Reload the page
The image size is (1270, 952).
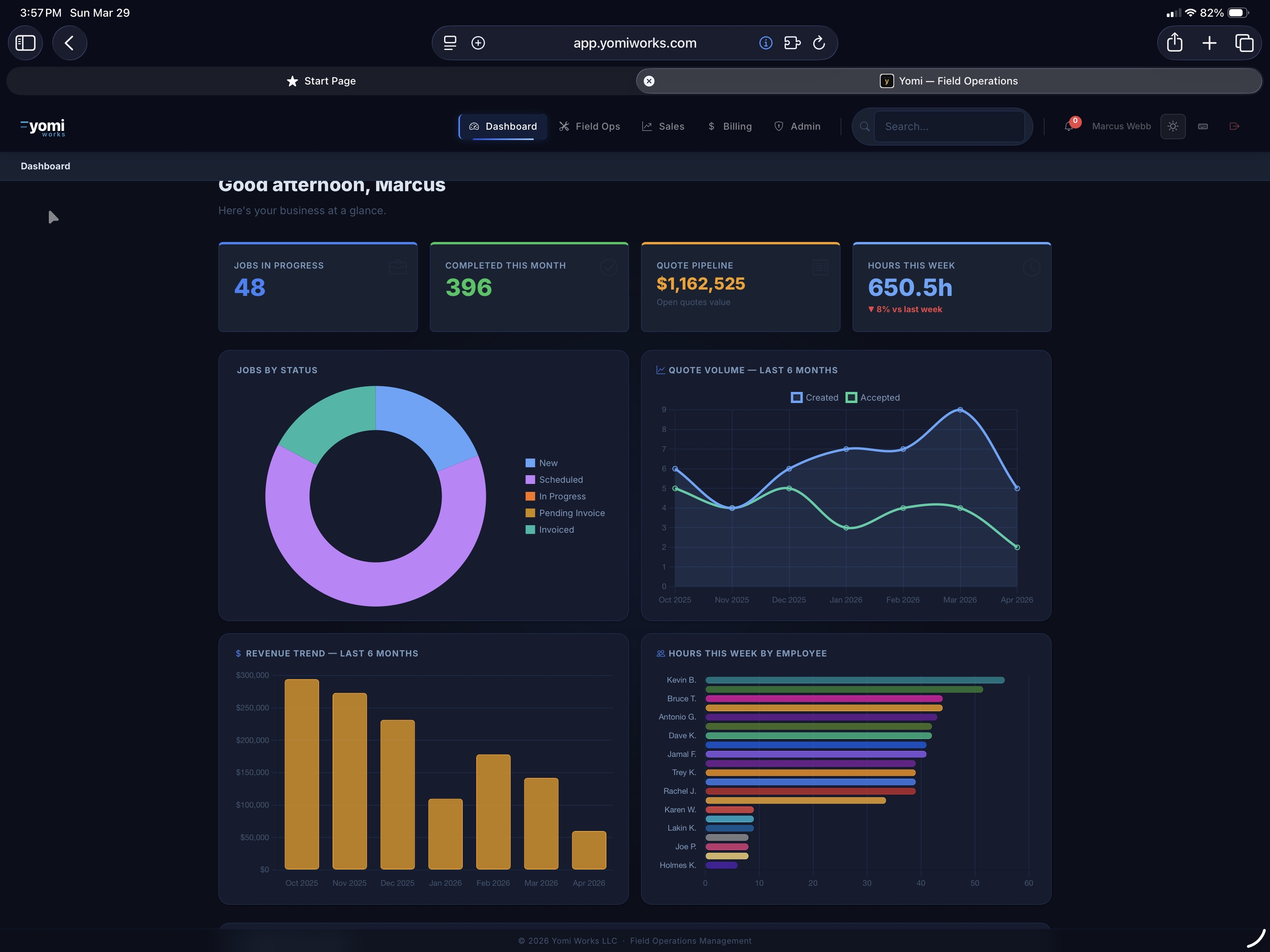(819, 42)
